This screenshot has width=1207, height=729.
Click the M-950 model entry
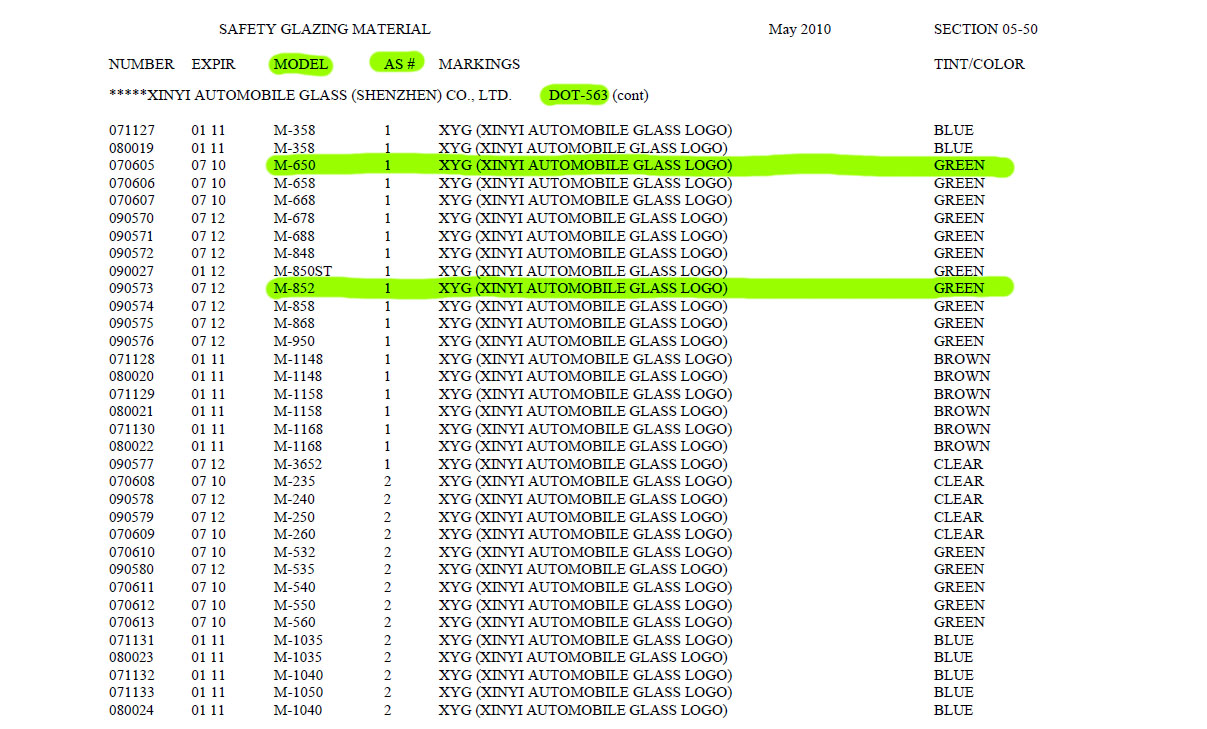pyautogui.click(x=294, y=341)
